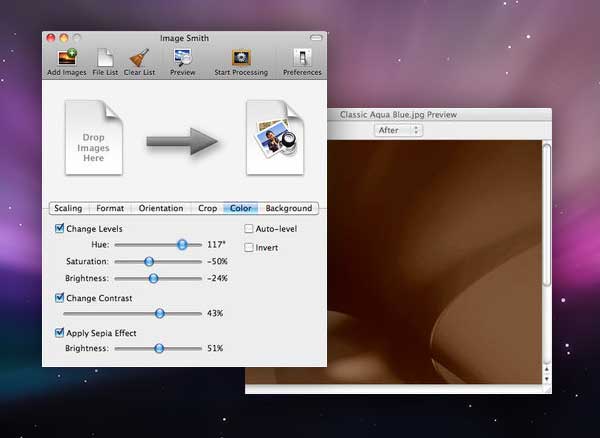Close the Image Smith window

(51, 37)
